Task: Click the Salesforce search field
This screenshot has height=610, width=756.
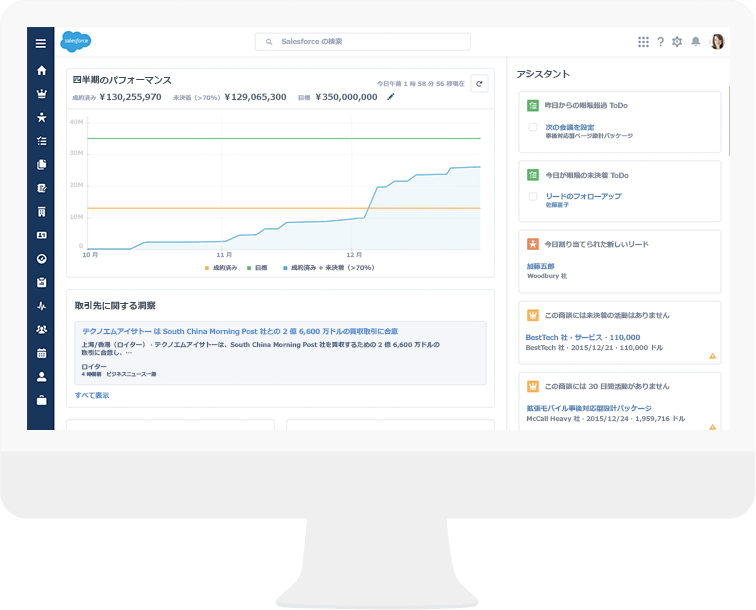Action: (x=362, y=42)
